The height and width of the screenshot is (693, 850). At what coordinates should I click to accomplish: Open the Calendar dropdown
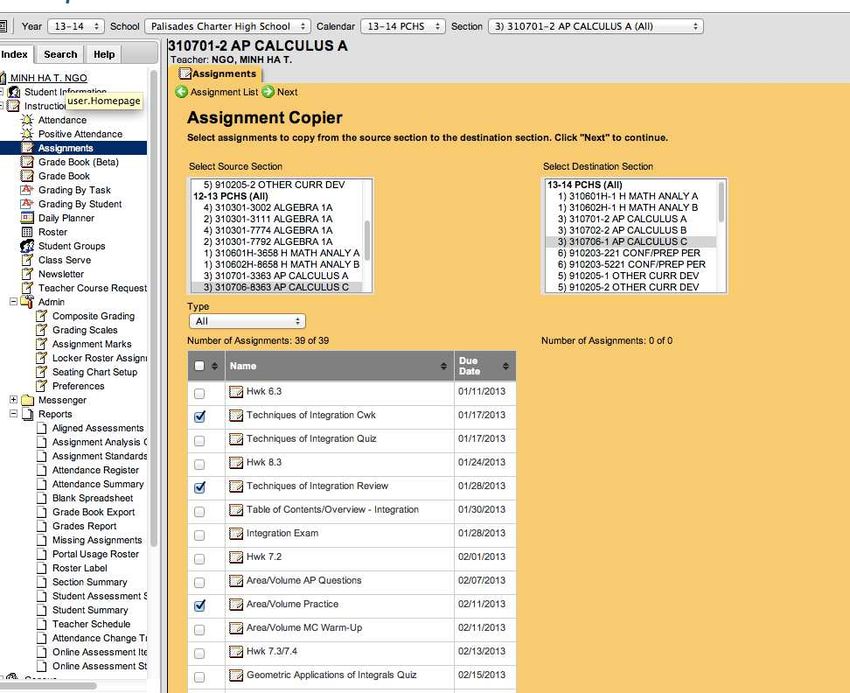click(x=403, y=26)
